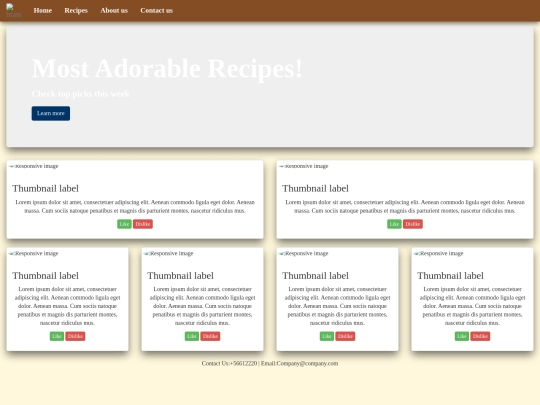Select Thumbnail label of first bottom-row card
The image size is (540, 405).
pos(45,276)
